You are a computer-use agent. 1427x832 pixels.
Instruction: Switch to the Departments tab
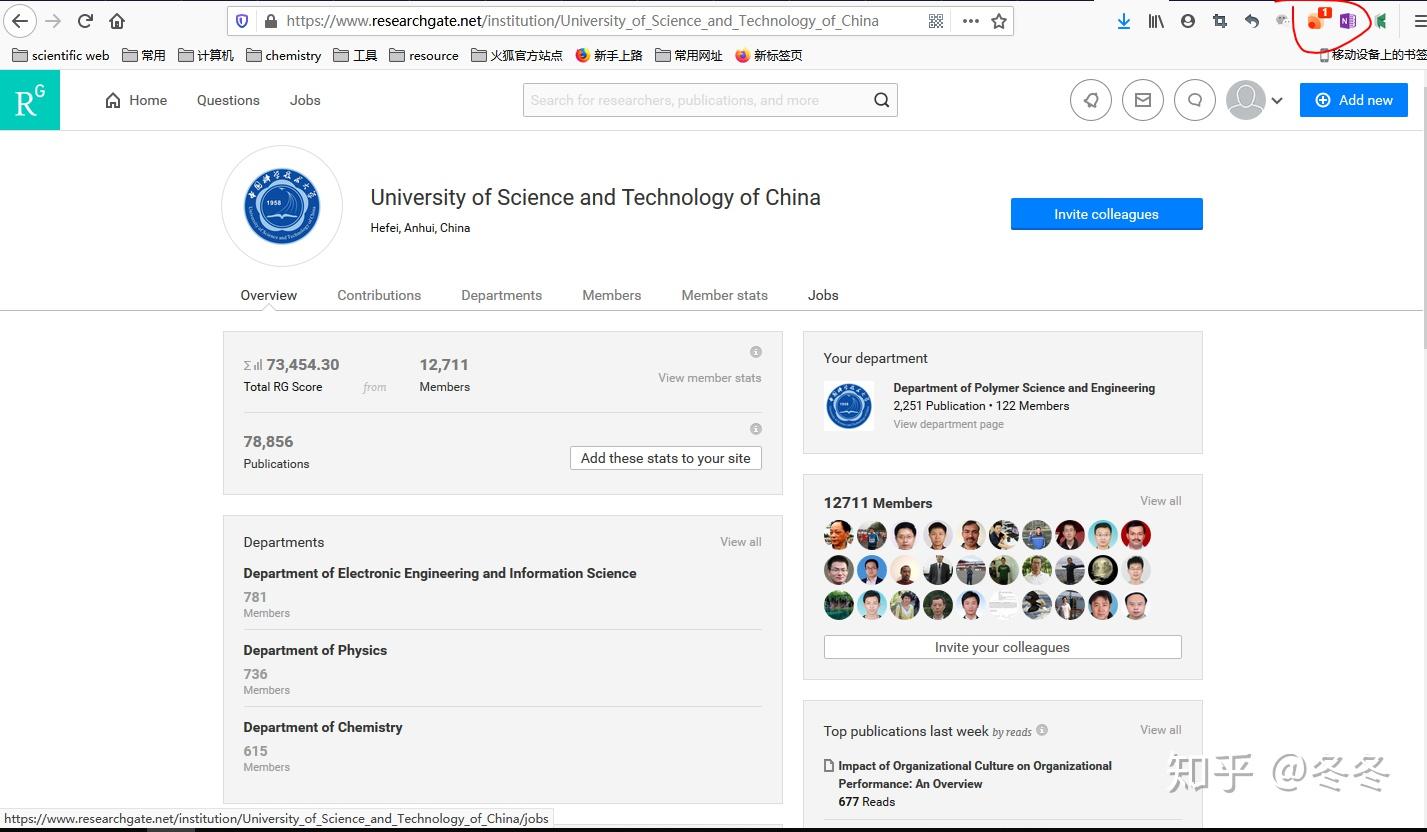coord(501,295)
